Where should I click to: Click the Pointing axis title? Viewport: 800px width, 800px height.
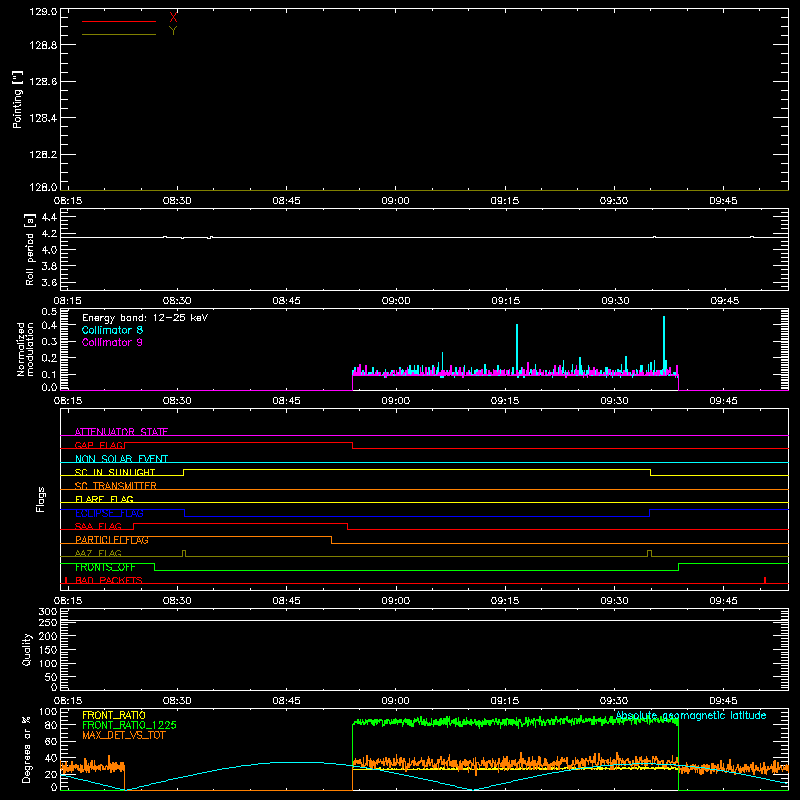(17, 99)
